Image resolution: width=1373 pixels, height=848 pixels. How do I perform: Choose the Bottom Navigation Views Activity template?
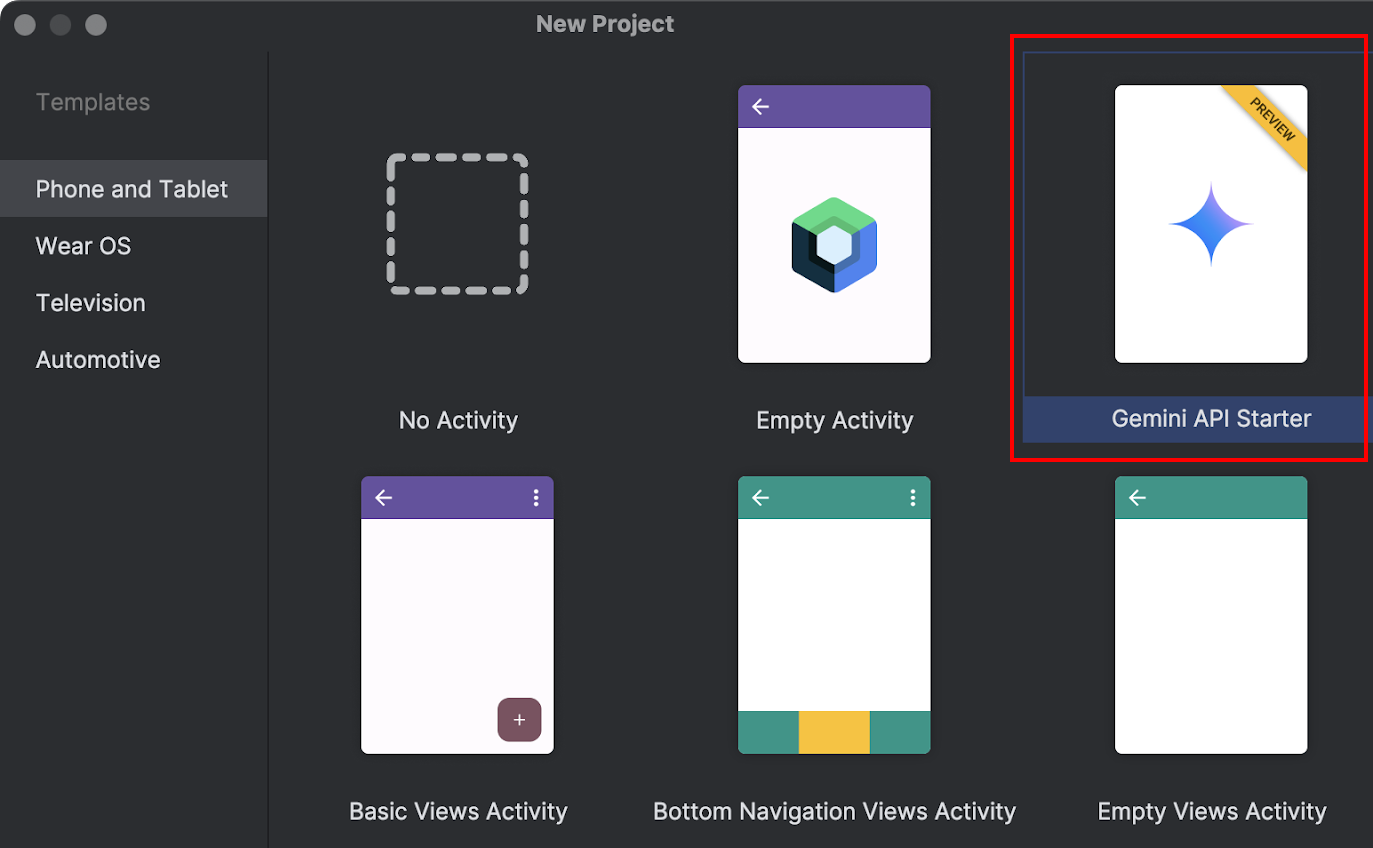pos(834,615)
